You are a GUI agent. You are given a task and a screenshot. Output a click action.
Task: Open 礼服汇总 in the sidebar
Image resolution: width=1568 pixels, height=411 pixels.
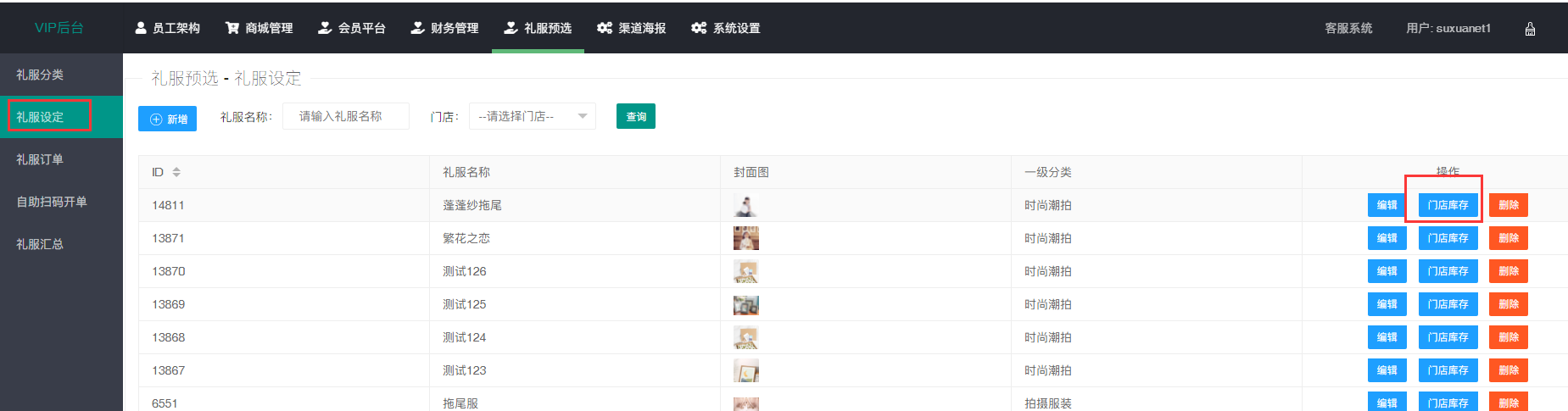(40, 244)
